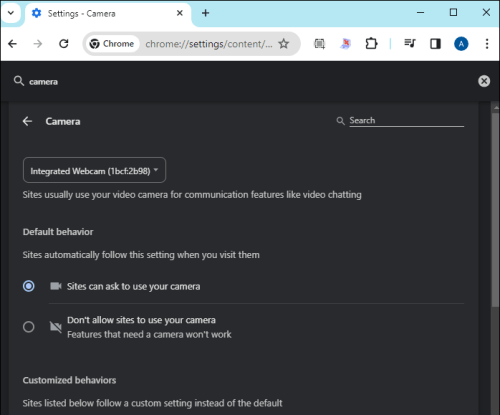500x415 pixels.
Task: Click the browser back arrow button
Action: 13,44
